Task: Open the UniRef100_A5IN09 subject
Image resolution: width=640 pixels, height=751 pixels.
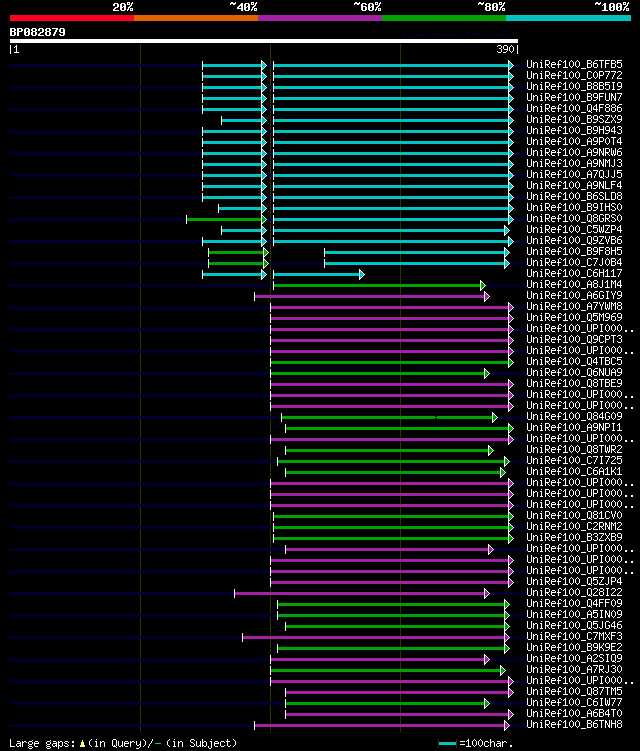Action: click(574, 615)
